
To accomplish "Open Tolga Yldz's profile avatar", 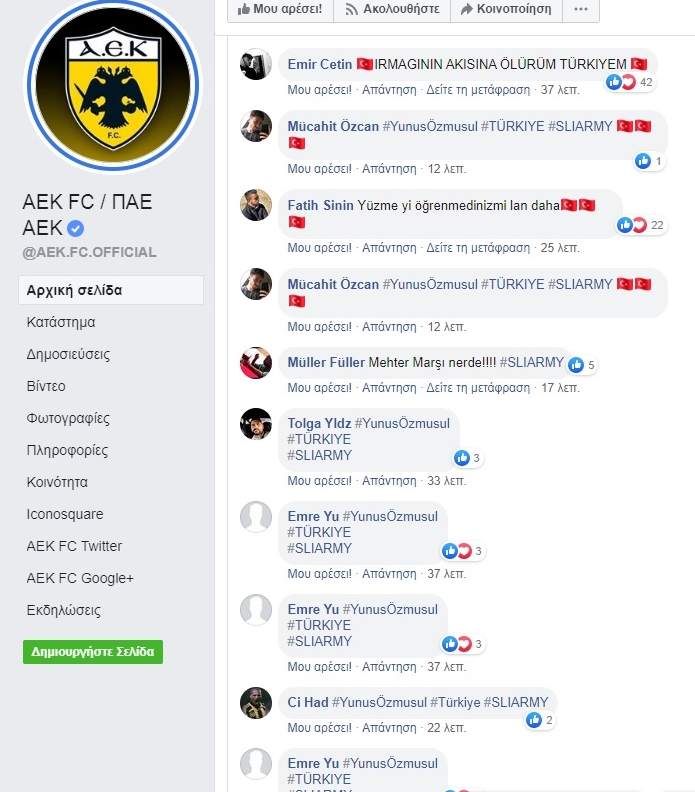I will tap(256, 424).
